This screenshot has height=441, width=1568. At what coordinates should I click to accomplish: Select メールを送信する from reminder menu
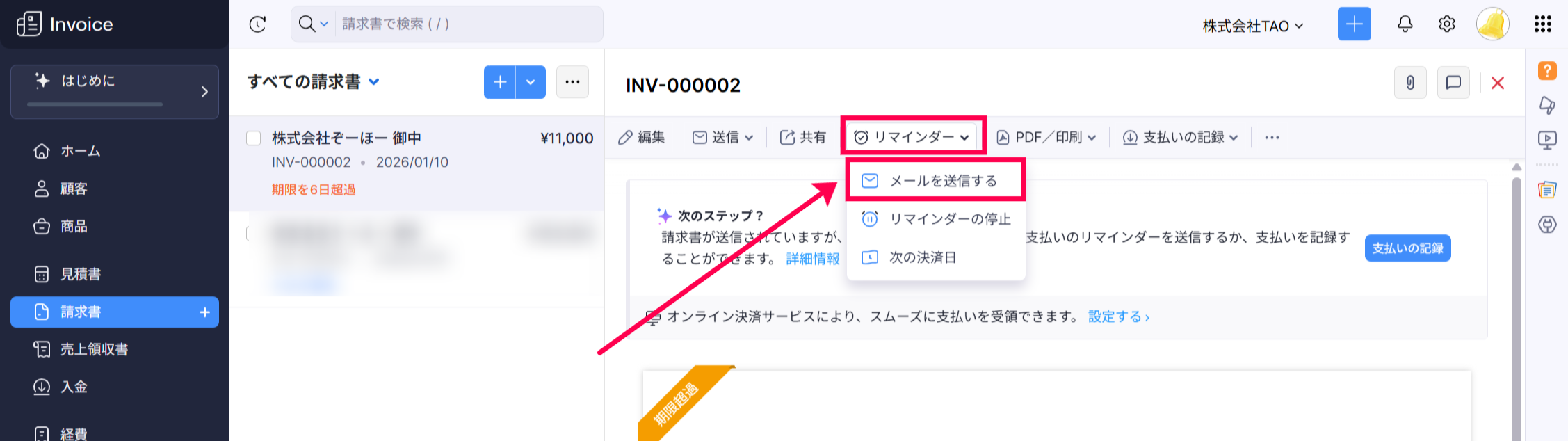tap(935, 181)
